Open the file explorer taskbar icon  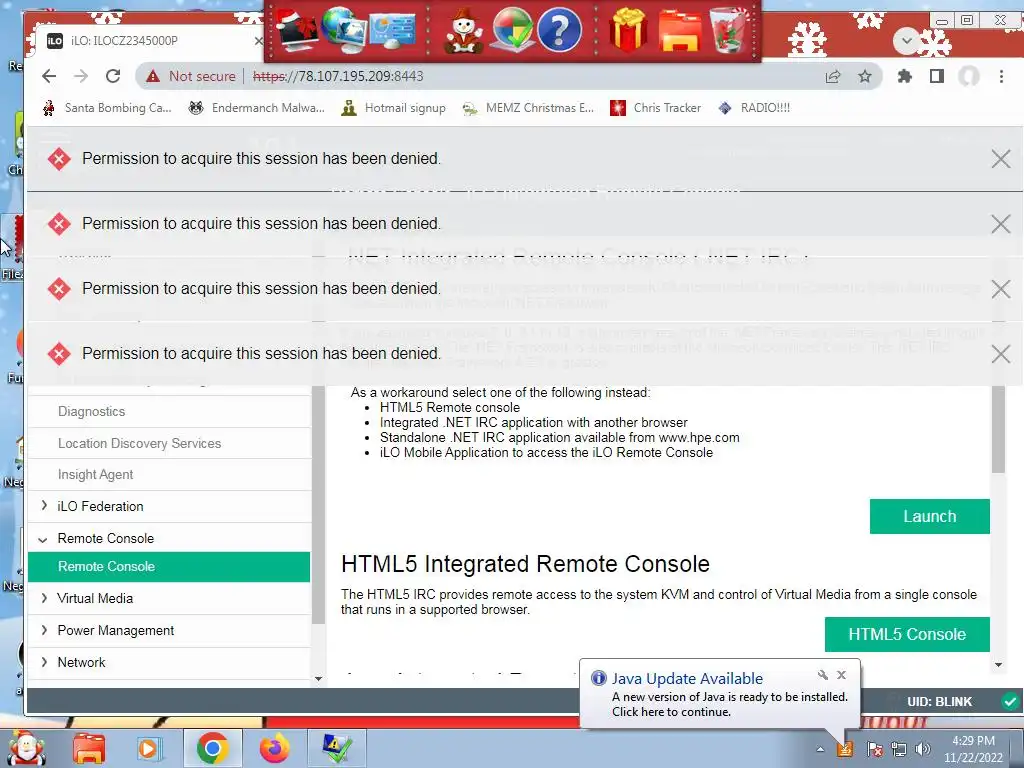click(89, 748)
